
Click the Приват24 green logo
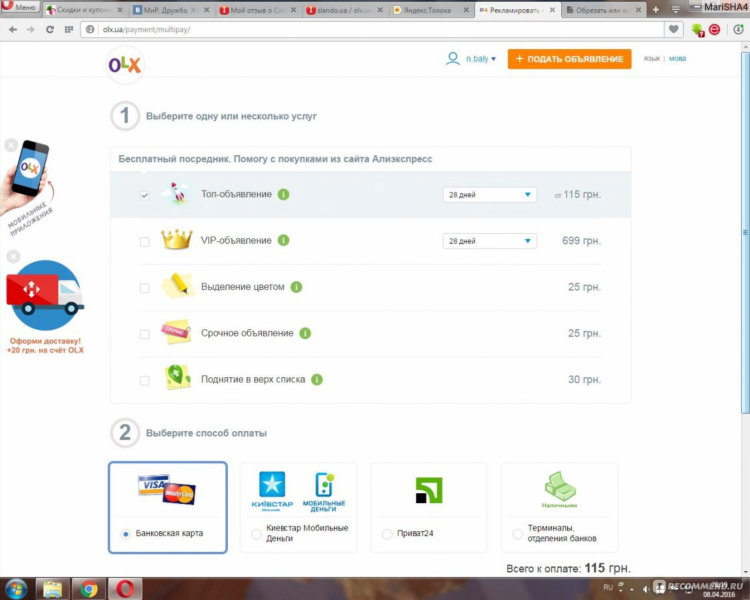(x=429, y=490)
